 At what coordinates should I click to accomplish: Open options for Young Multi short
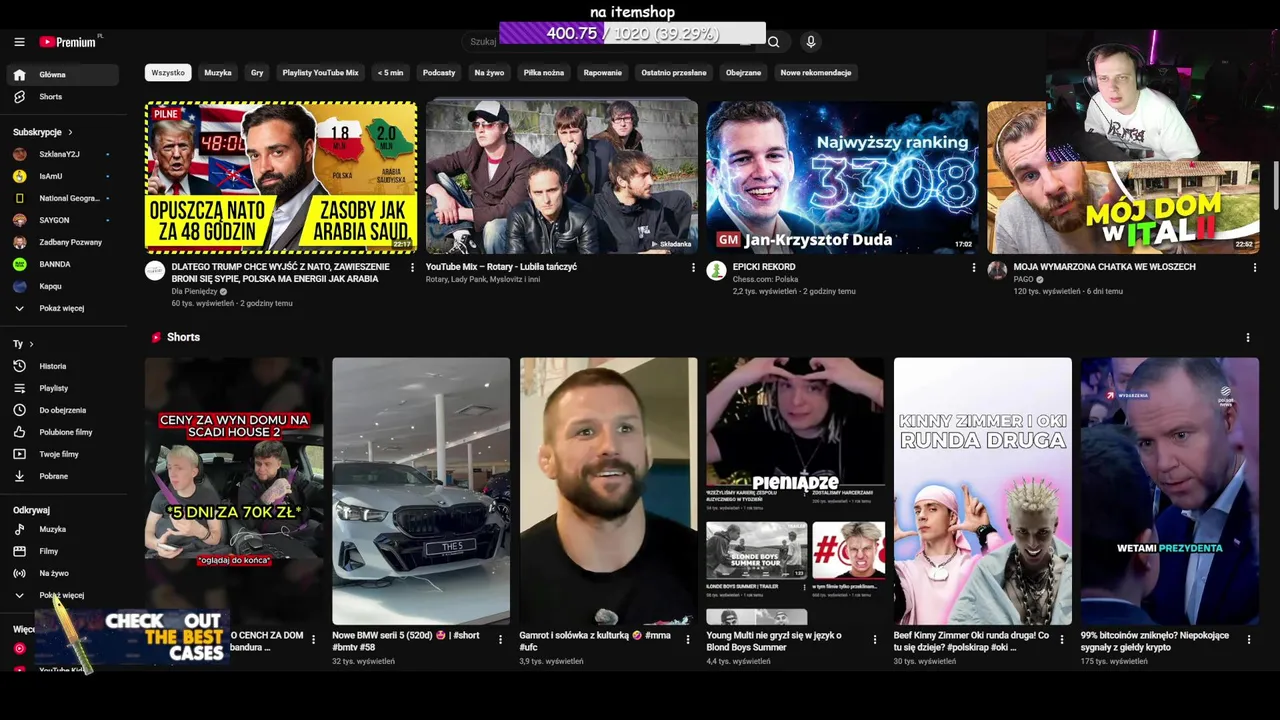point(875,640)
